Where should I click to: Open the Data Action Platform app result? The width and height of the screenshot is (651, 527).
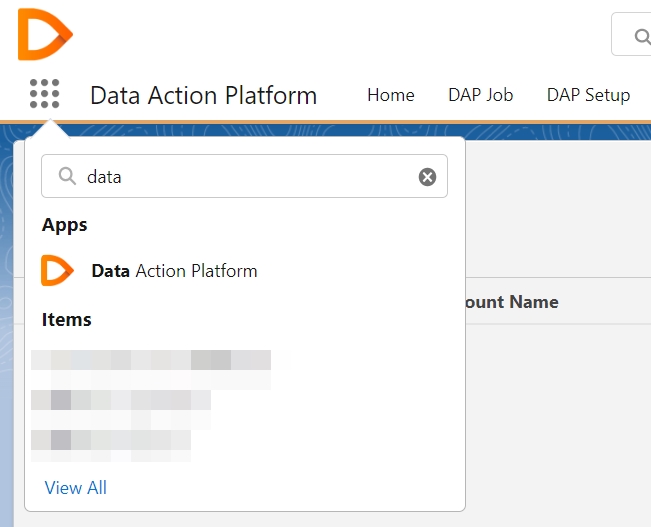[x=174, y=271]
